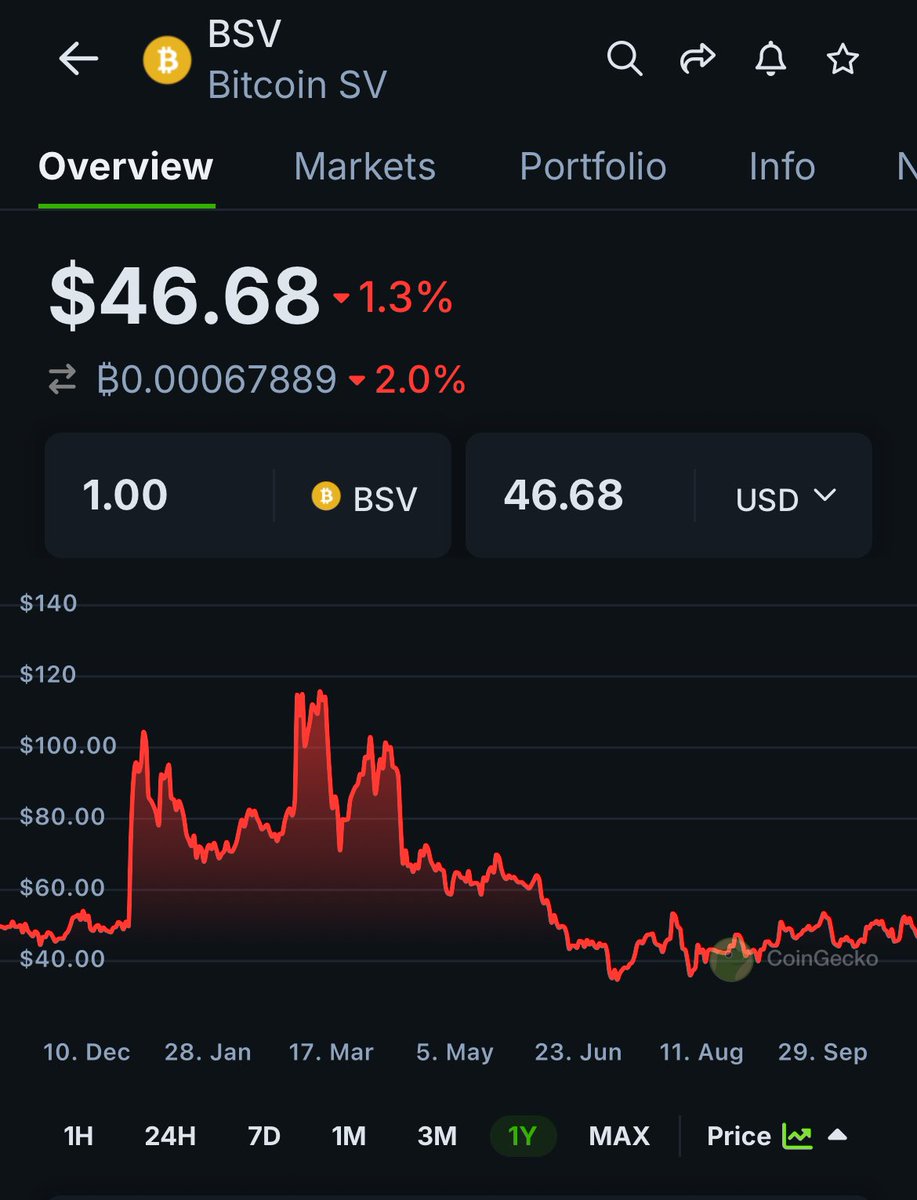Tap the Price chart mode label
The image size is (917, 1200).
(x=739, y=1136)
